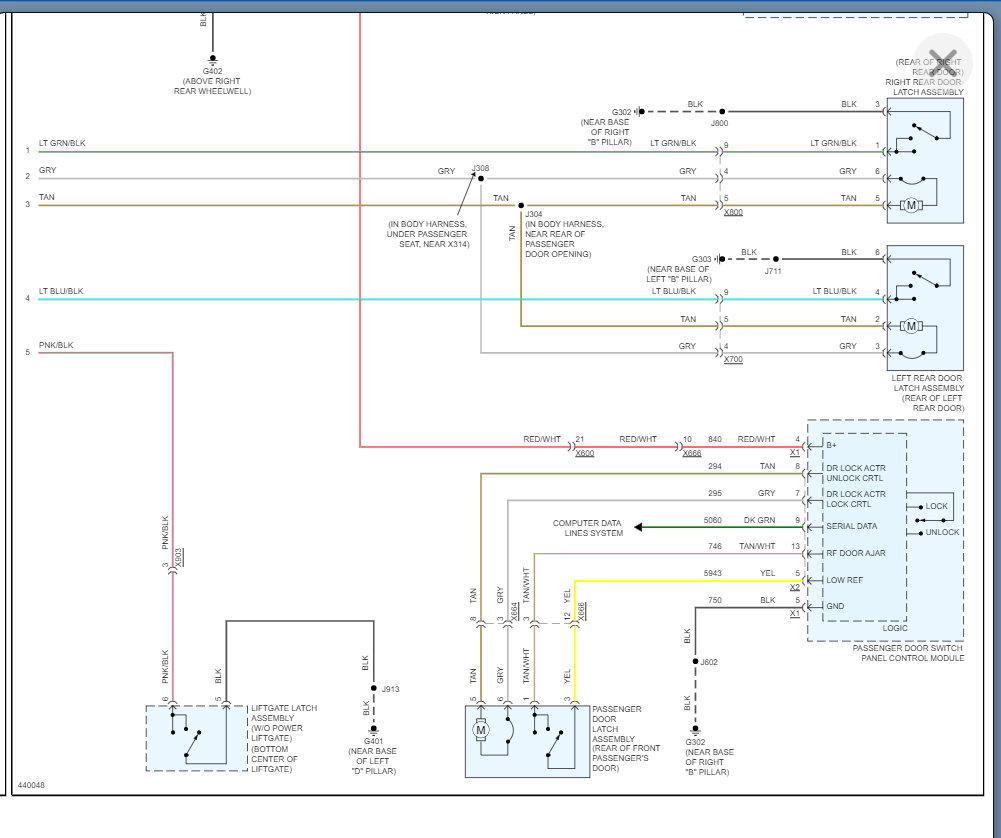Click the diagram number 440048
Screen dimensions: 1001x838
(x=31, y=785)
